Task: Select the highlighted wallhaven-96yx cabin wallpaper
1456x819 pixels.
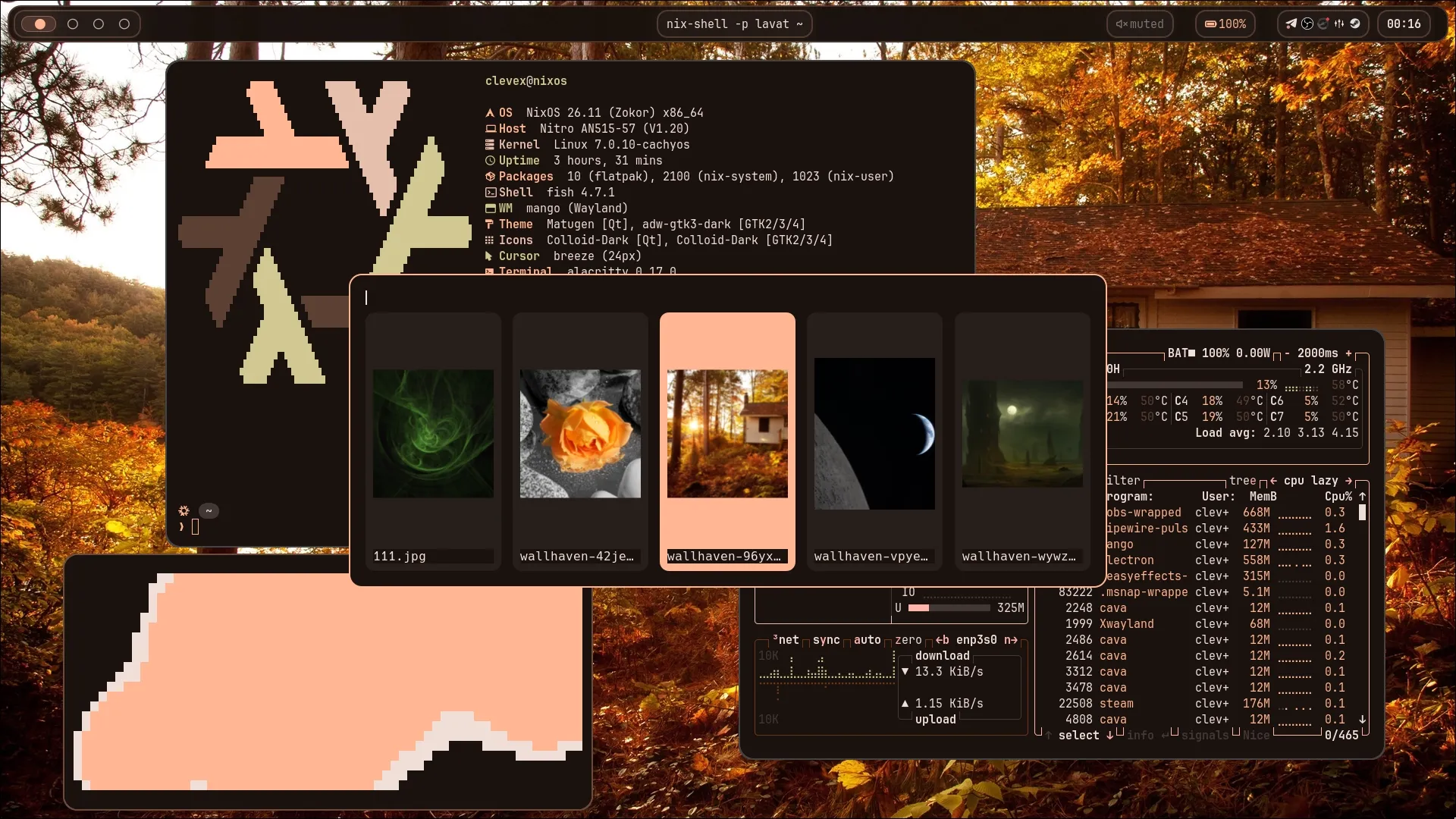Action: (x=727, y=441)
